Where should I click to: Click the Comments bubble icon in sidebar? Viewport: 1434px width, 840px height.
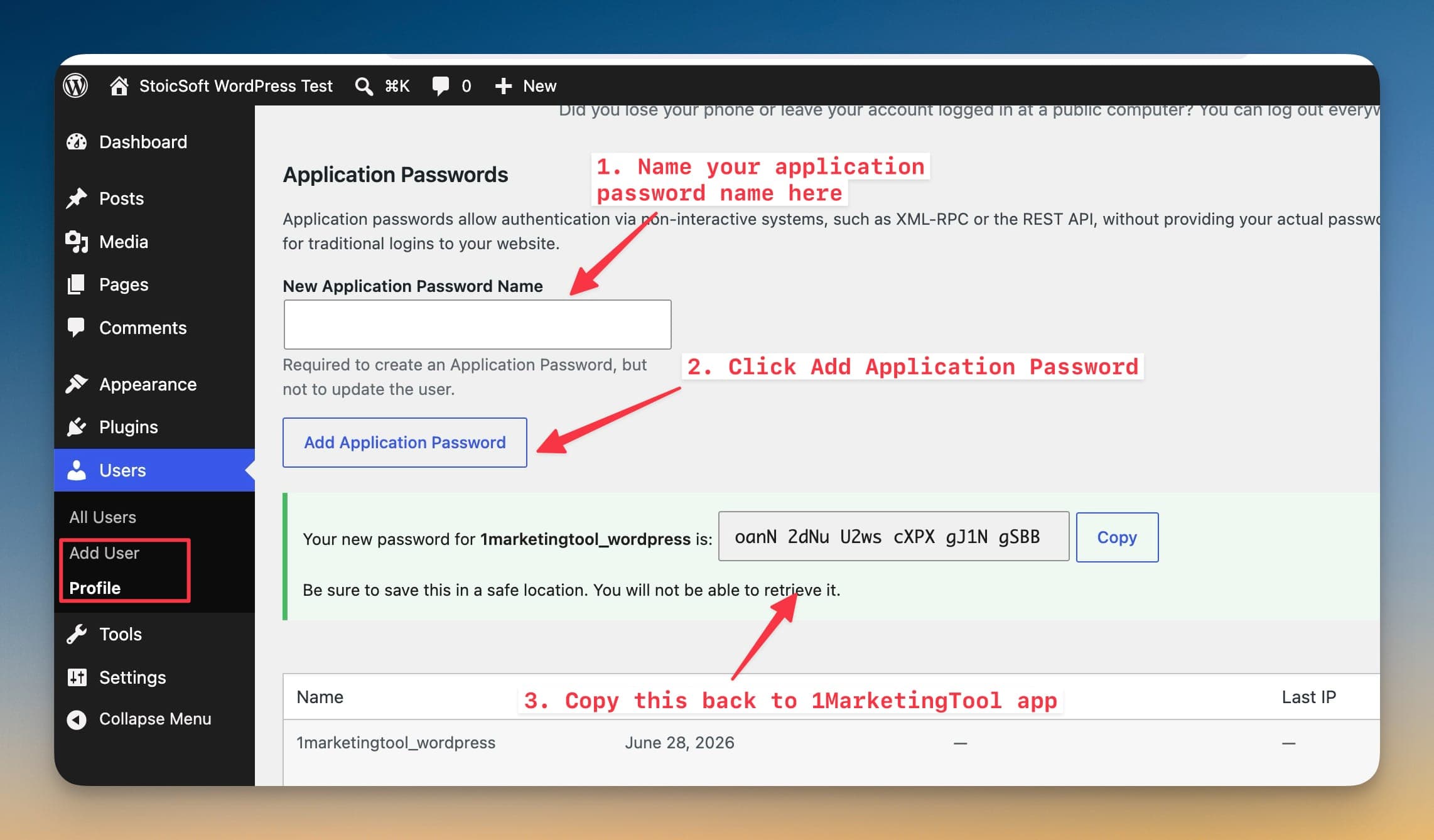76,328
